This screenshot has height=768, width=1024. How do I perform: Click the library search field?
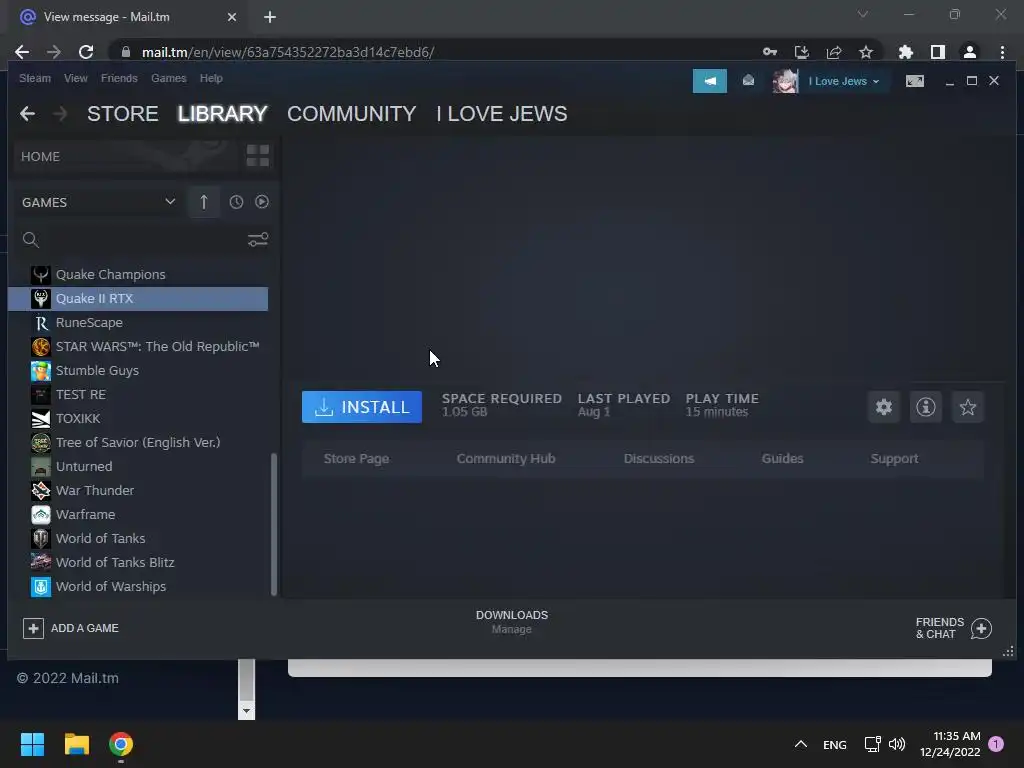pyautogui.click(x=131, y=240)
